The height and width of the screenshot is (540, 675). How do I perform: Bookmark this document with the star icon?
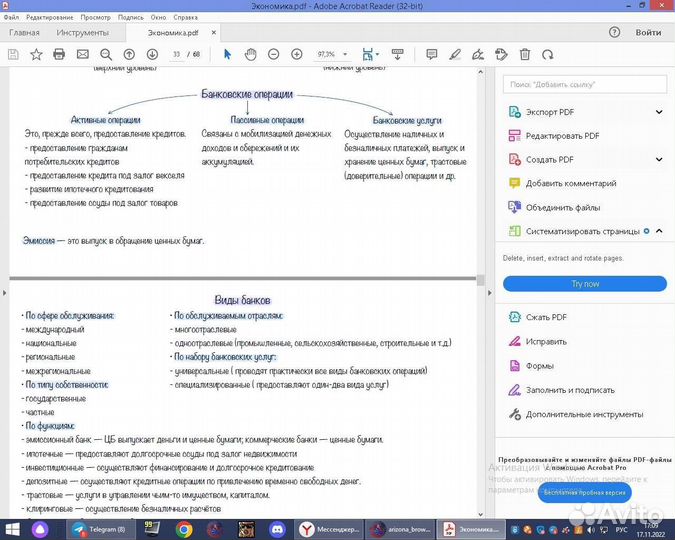tap(36, 54)
